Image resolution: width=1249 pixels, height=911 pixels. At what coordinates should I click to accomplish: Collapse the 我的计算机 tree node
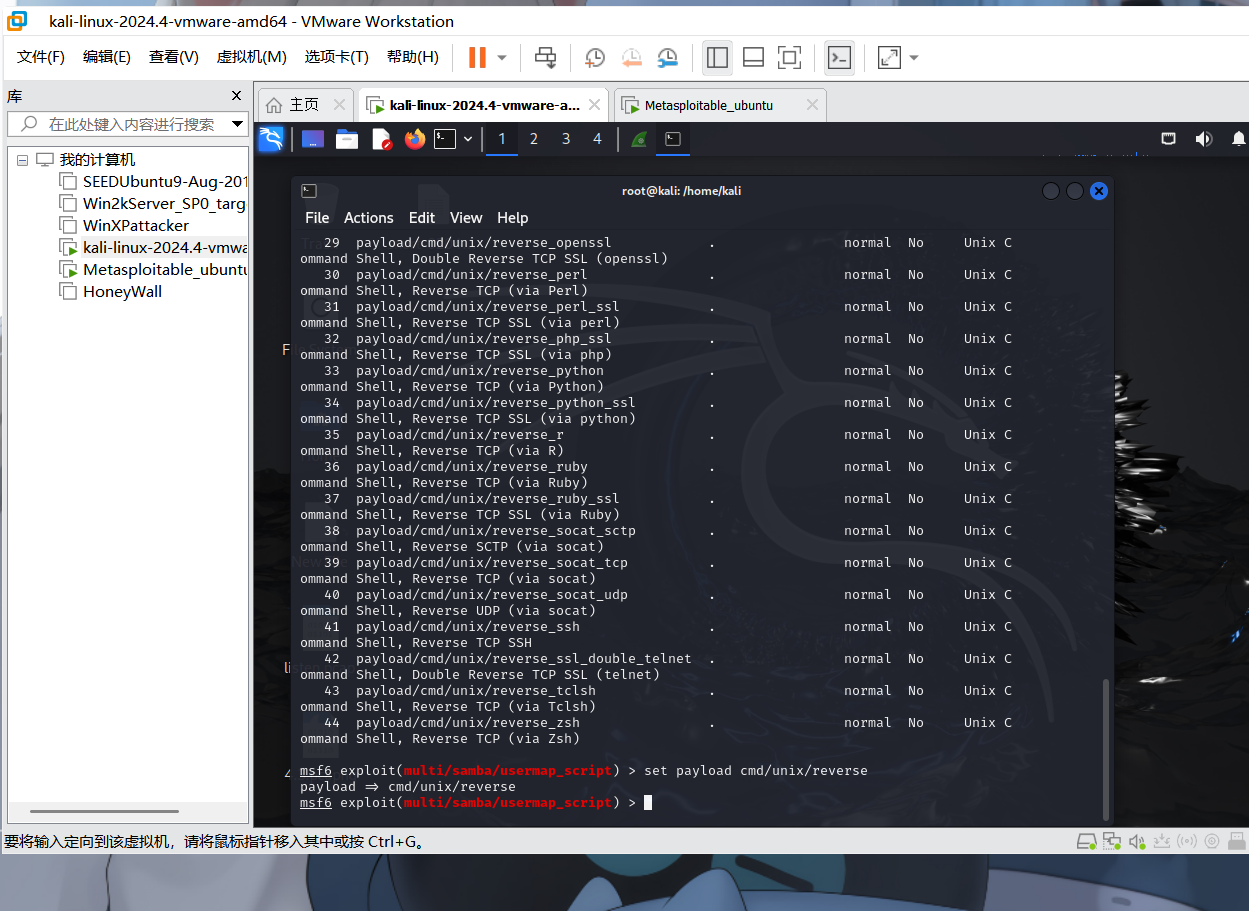[x=22, y=160]
